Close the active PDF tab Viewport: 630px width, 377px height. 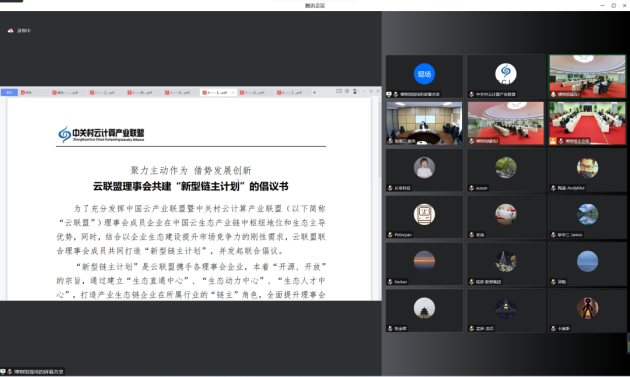tap(233, 92)
